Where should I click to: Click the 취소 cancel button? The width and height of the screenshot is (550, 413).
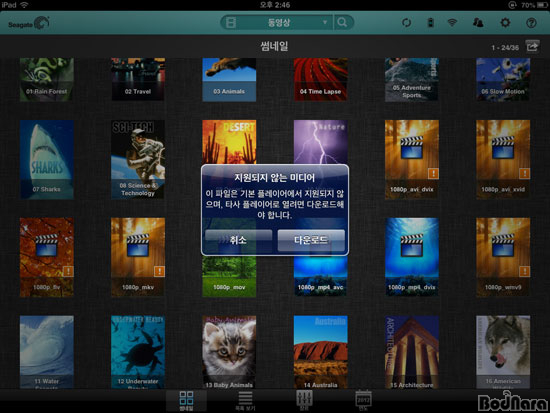(239, 240)
